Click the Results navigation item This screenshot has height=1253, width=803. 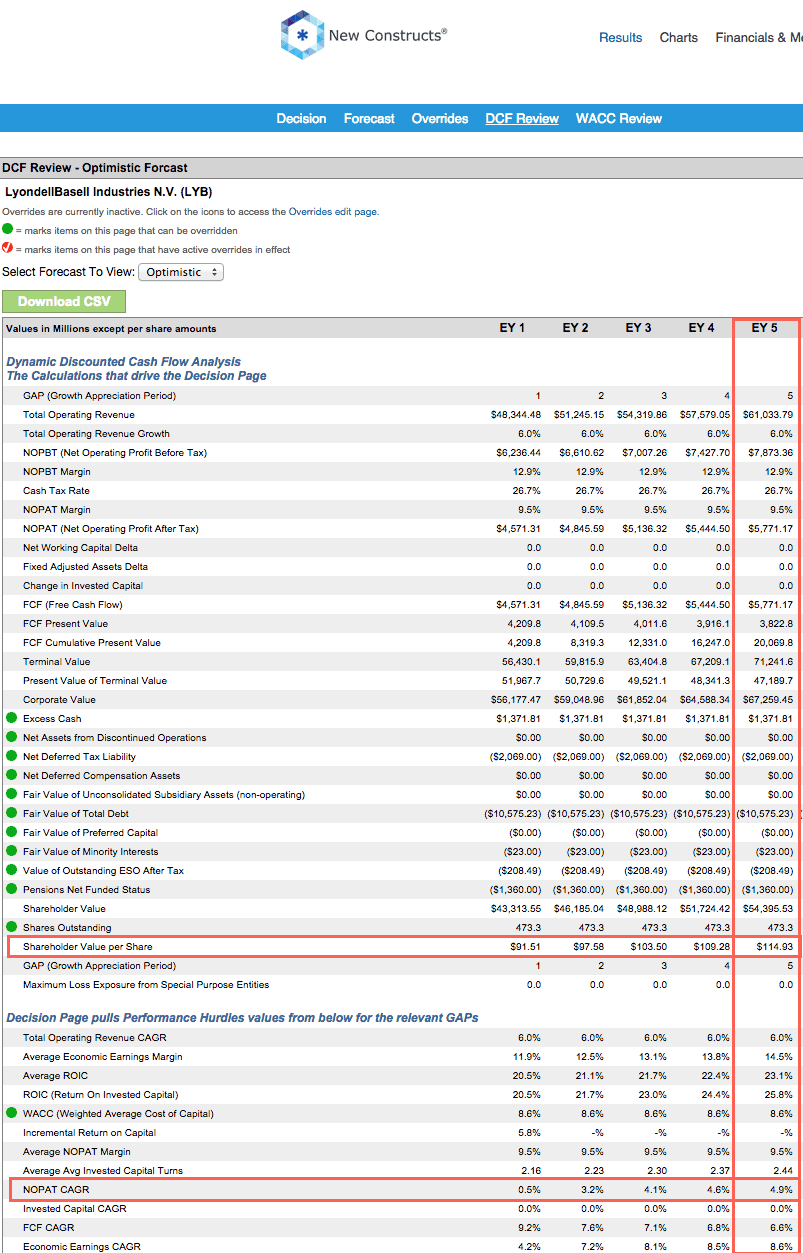pyautogui.click(x=620, y=38)
